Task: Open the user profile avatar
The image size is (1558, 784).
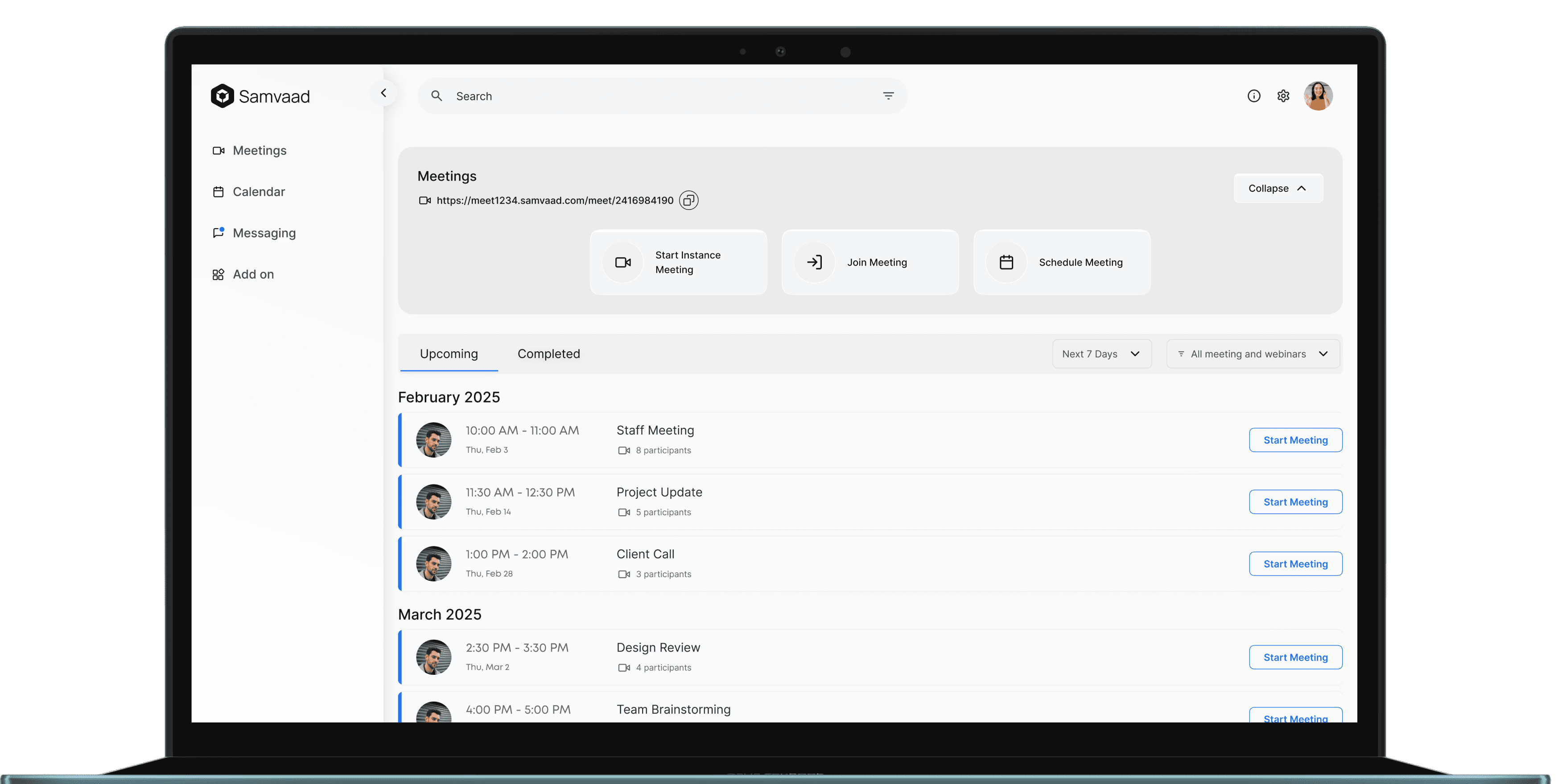Action: click(1318, 96)
